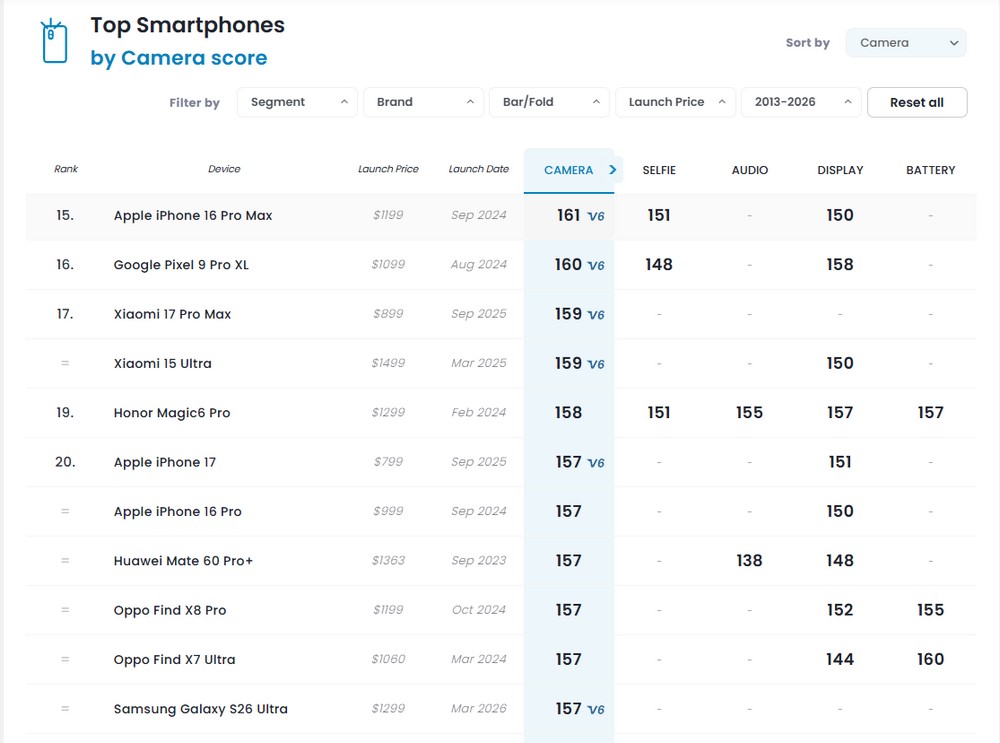Expand the Launch Price filter
This screenshot has height=743, width=1000.
pos(675,102)
